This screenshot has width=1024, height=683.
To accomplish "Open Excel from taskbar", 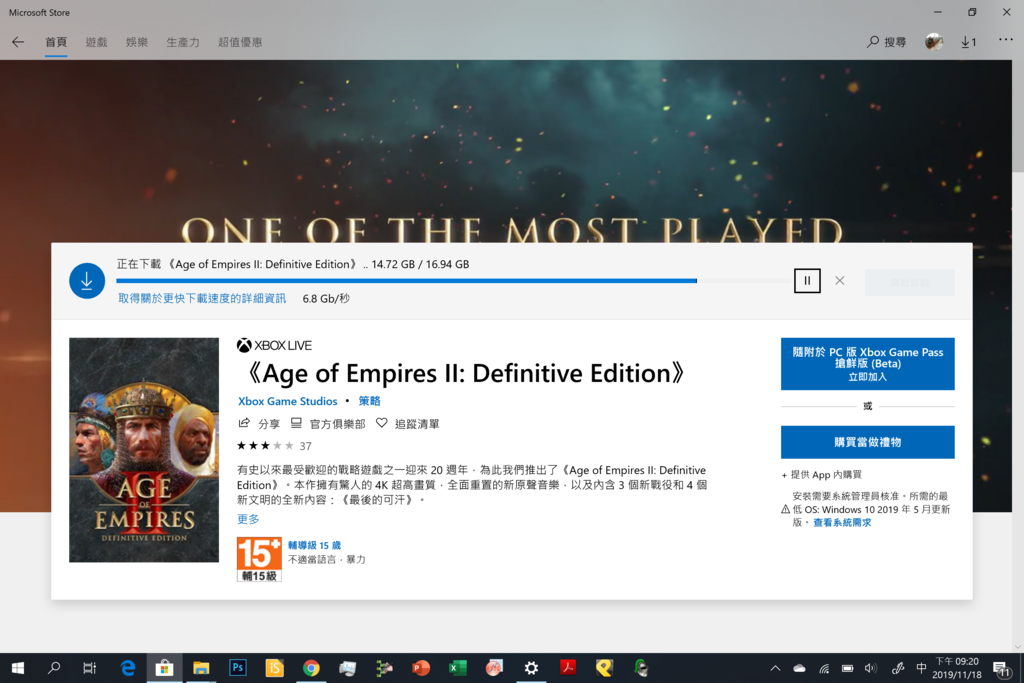I will point(458,668).
